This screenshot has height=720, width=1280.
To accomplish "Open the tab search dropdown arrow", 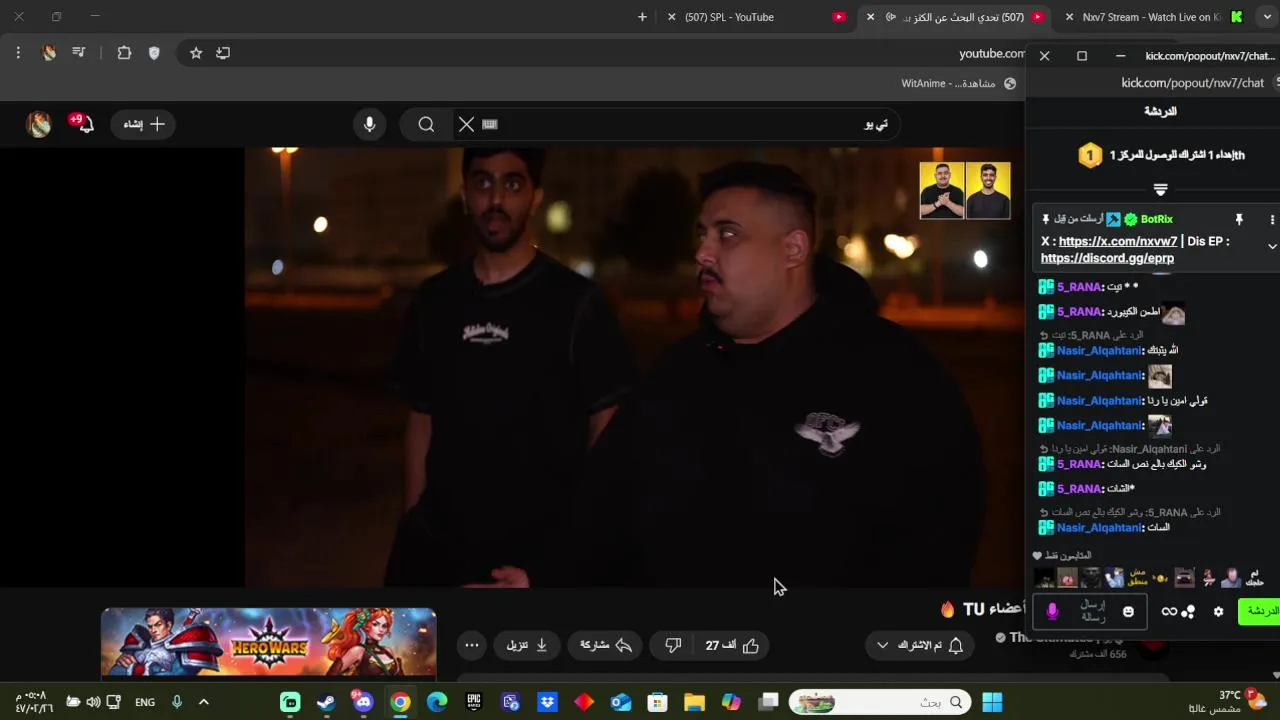I will [1267, 17].
